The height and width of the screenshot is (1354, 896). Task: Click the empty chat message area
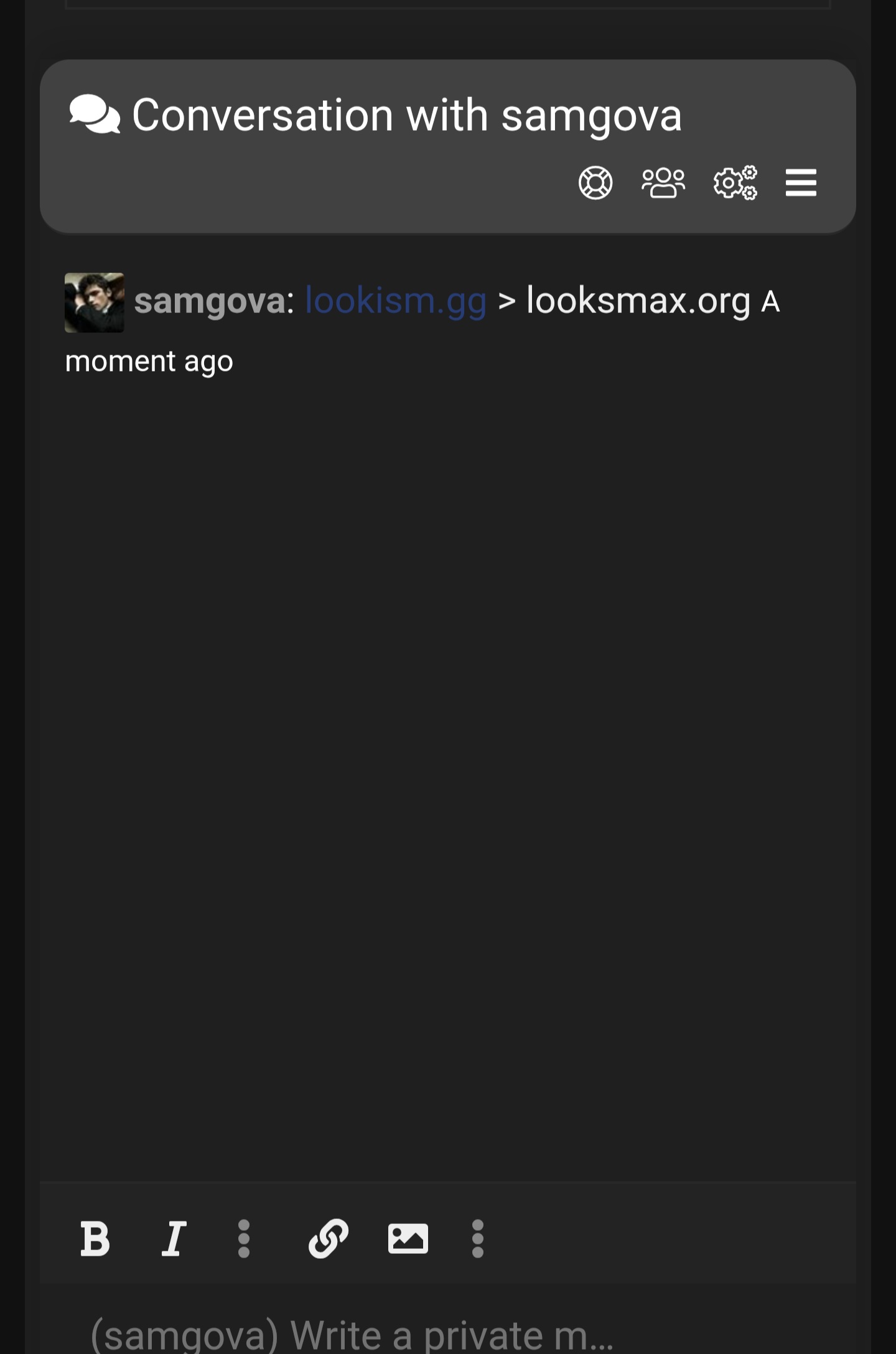(x=448, y=778)
